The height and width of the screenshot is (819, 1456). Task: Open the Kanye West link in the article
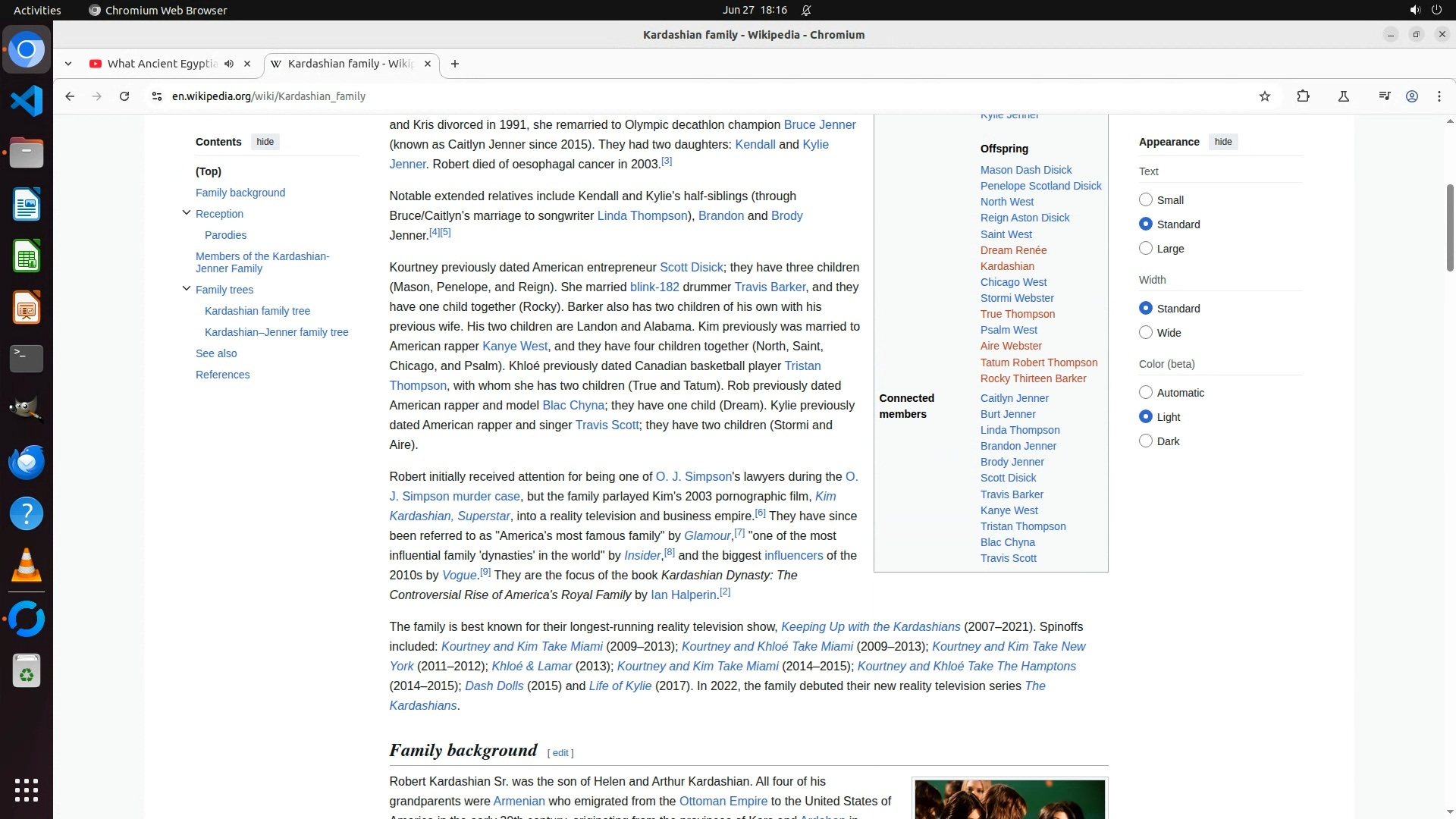click(x=514, y=347)
